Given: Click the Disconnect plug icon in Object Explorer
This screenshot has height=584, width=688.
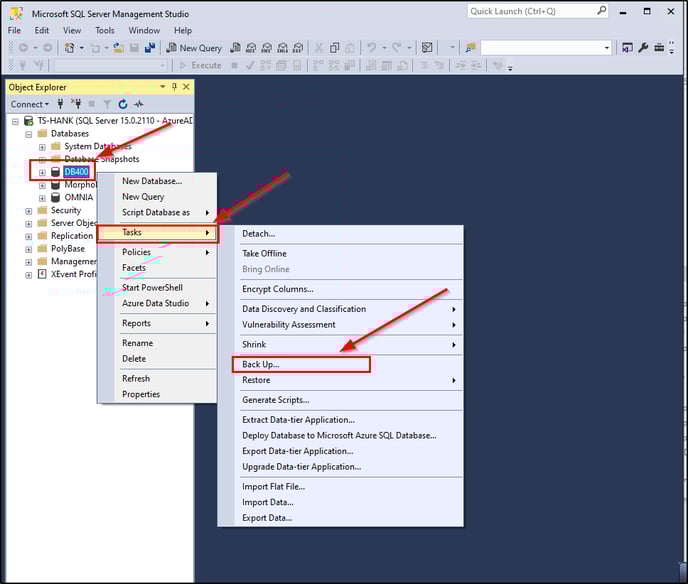Looking at the screenshot, I should (x=76, y=104).
